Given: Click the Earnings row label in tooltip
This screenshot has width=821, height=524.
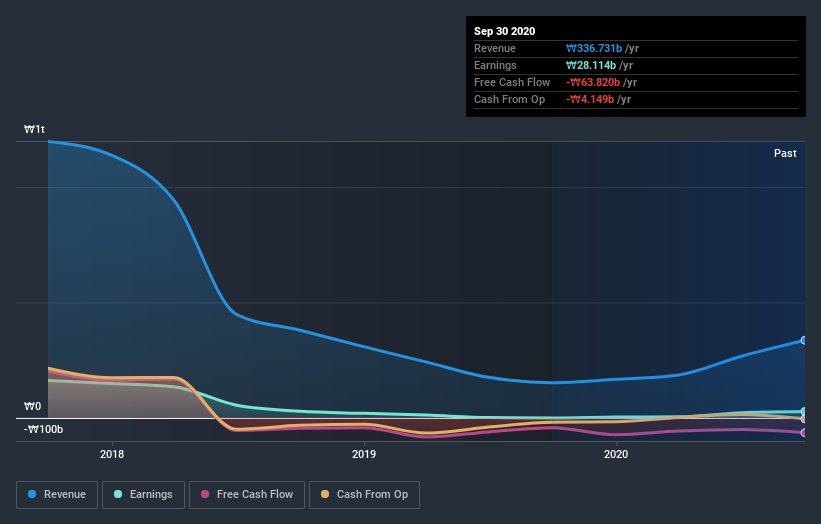Looking at the screenshot, I should [x=495, y=65].
